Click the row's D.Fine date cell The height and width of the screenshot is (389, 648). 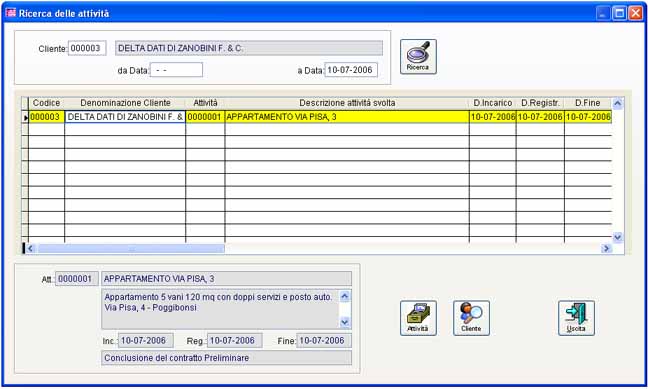(588, 117)
